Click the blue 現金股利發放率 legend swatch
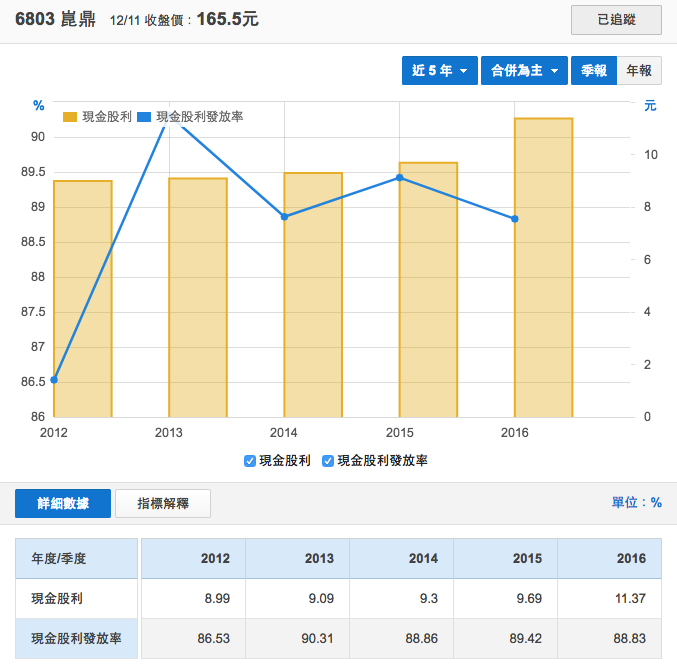This screenshot has height=669, width=677. click(145, 117)
